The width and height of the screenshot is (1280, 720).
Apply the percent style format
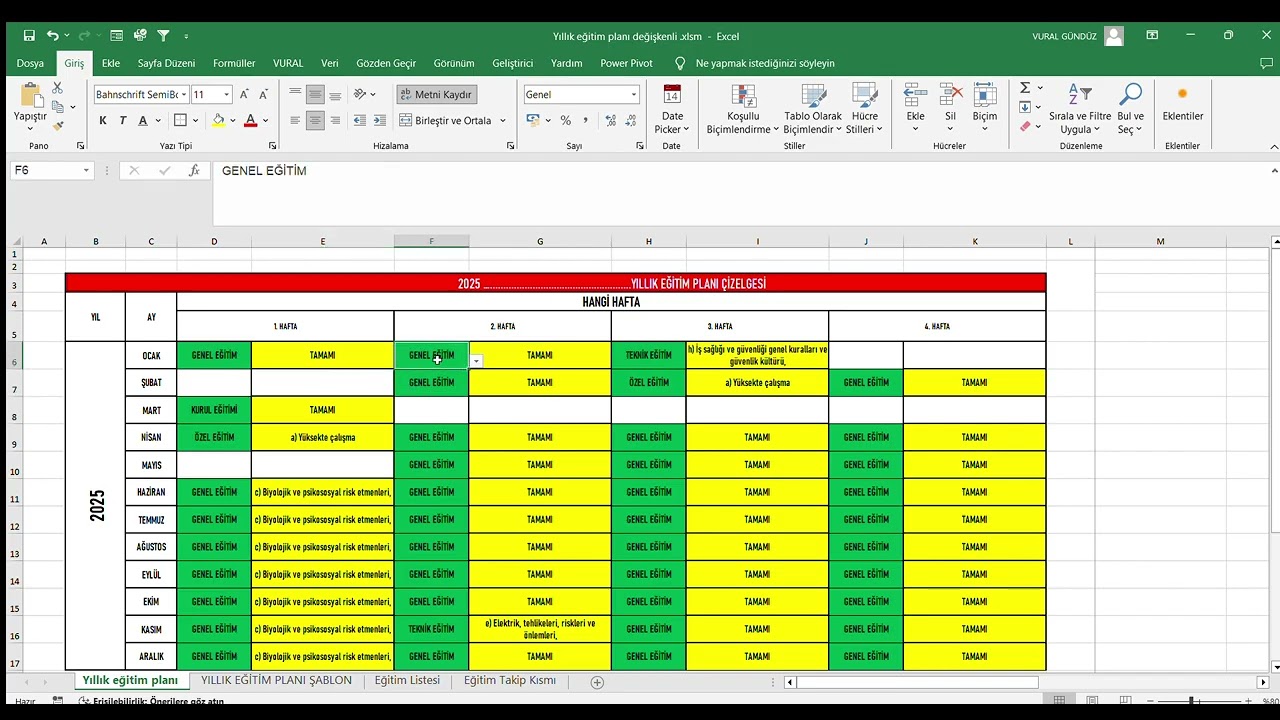[x=566, y=120]
